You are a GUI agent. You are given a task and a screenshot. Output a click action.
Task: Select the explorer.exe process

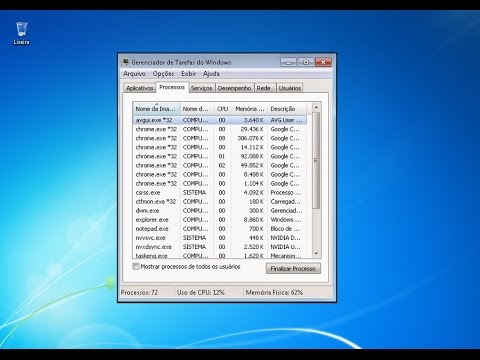tap(219, 220)
